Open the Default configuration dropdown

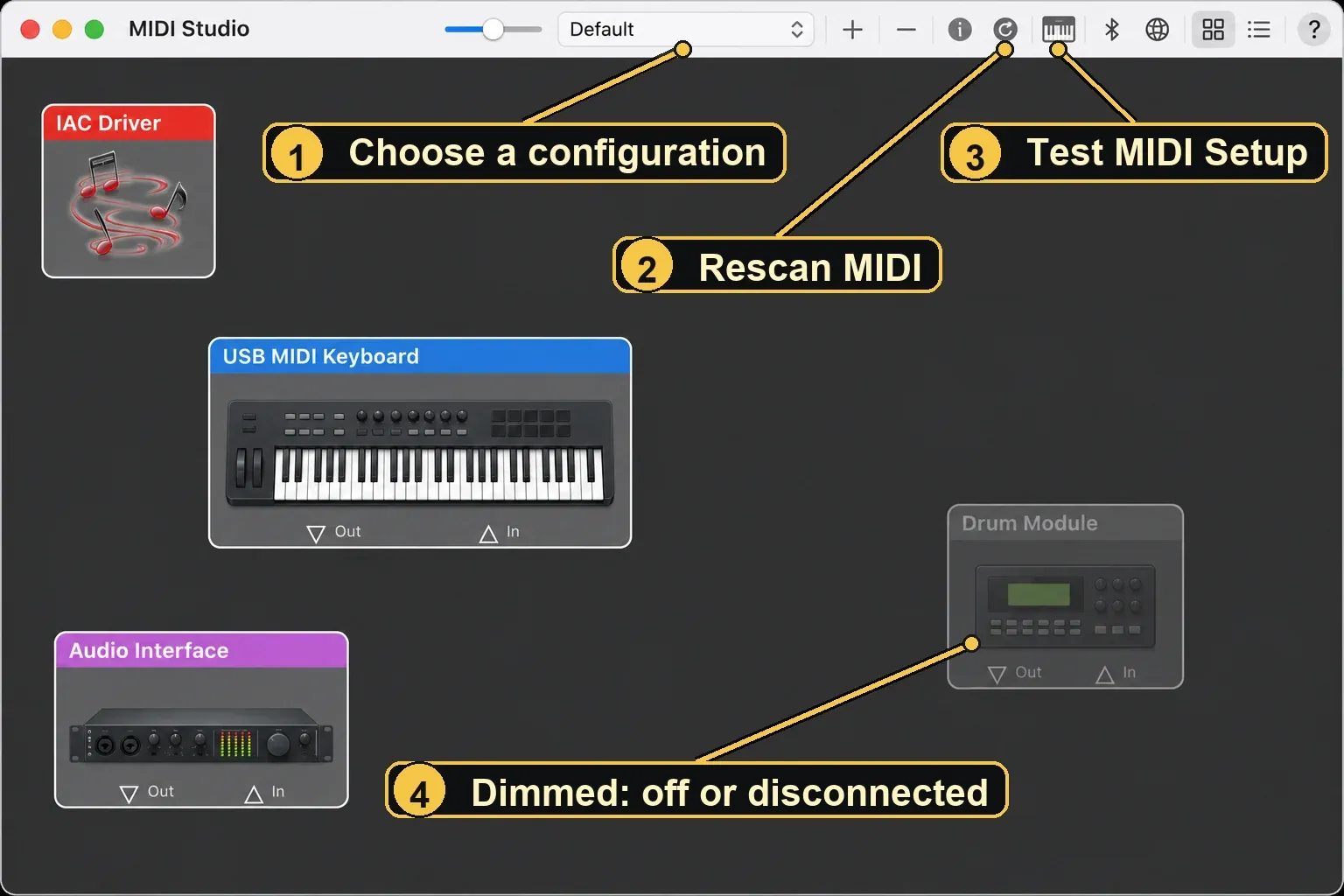(x=686, y=30)
